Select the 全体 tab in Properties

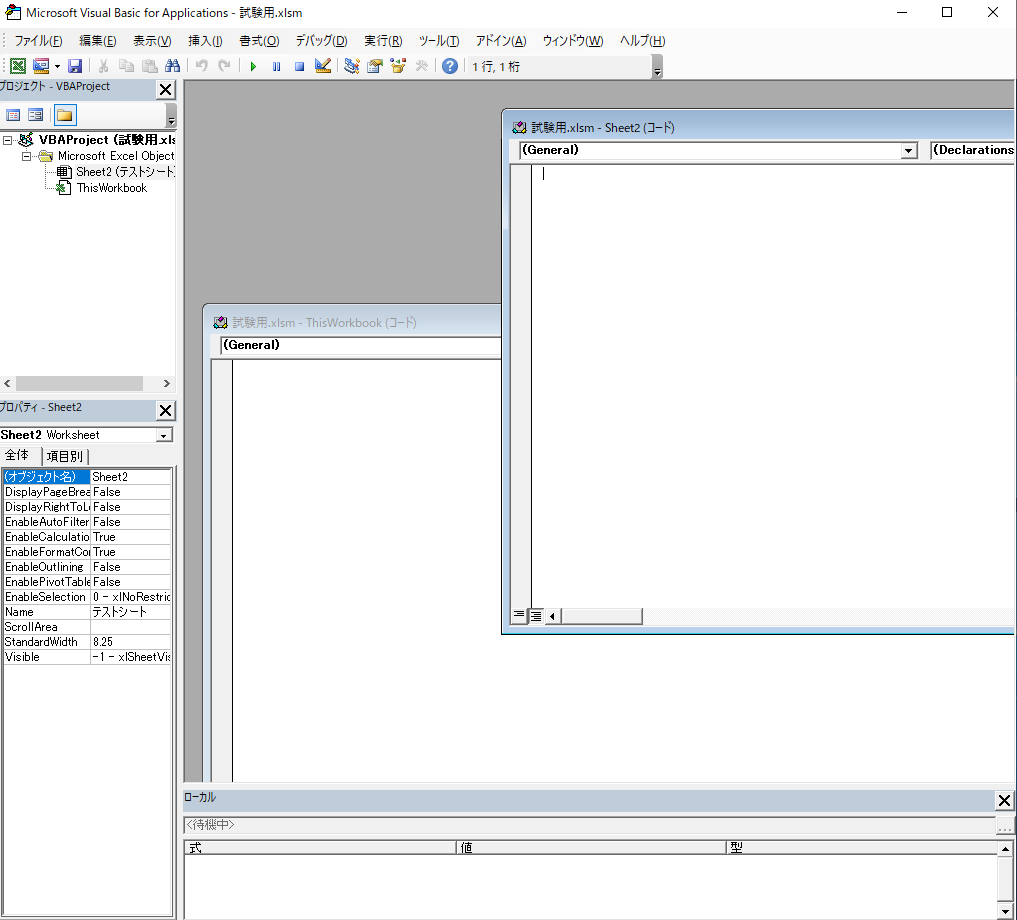pyautogui.click(x=18, y=455)
